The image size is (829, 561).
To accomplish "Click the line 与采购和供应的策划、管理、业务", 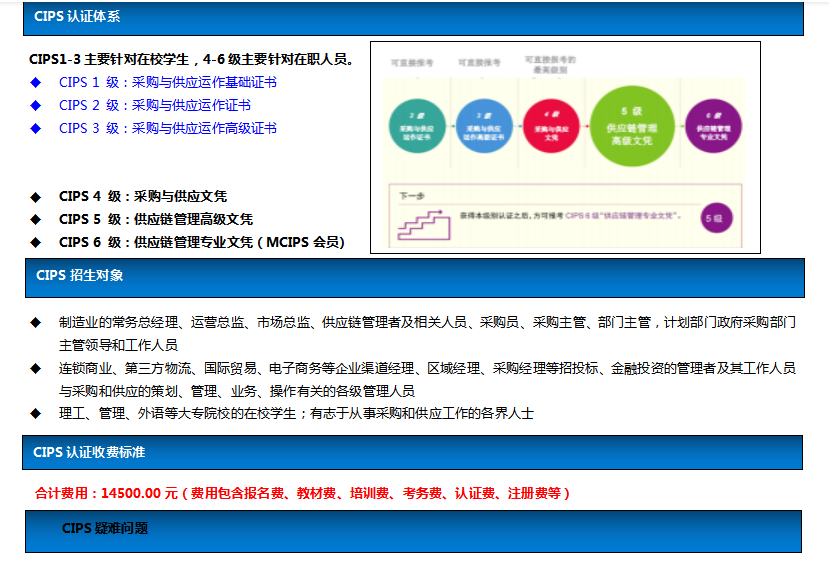I will click(236, 391).
